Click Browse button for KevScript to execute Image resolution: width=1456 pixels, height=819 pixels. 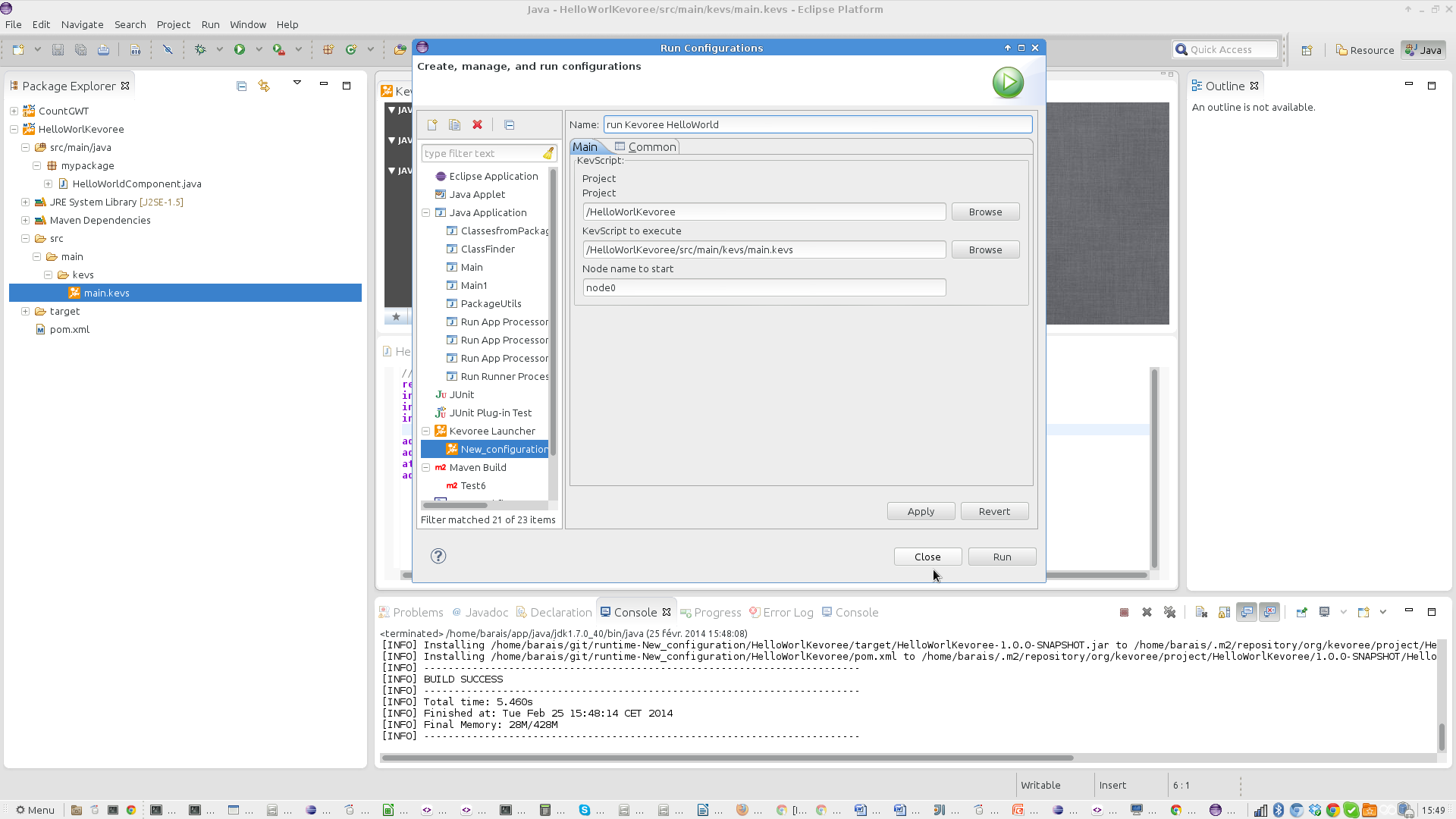(985, 250)
